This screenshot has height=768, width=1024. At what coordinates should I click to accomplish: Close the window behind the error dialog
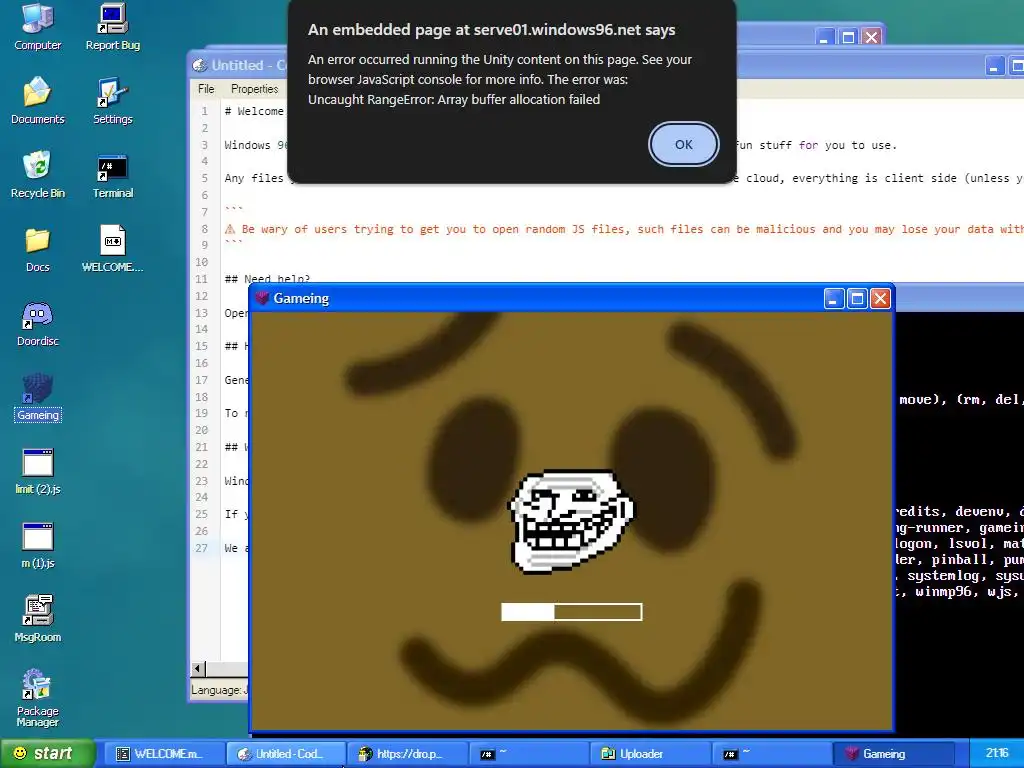(871, 37)
